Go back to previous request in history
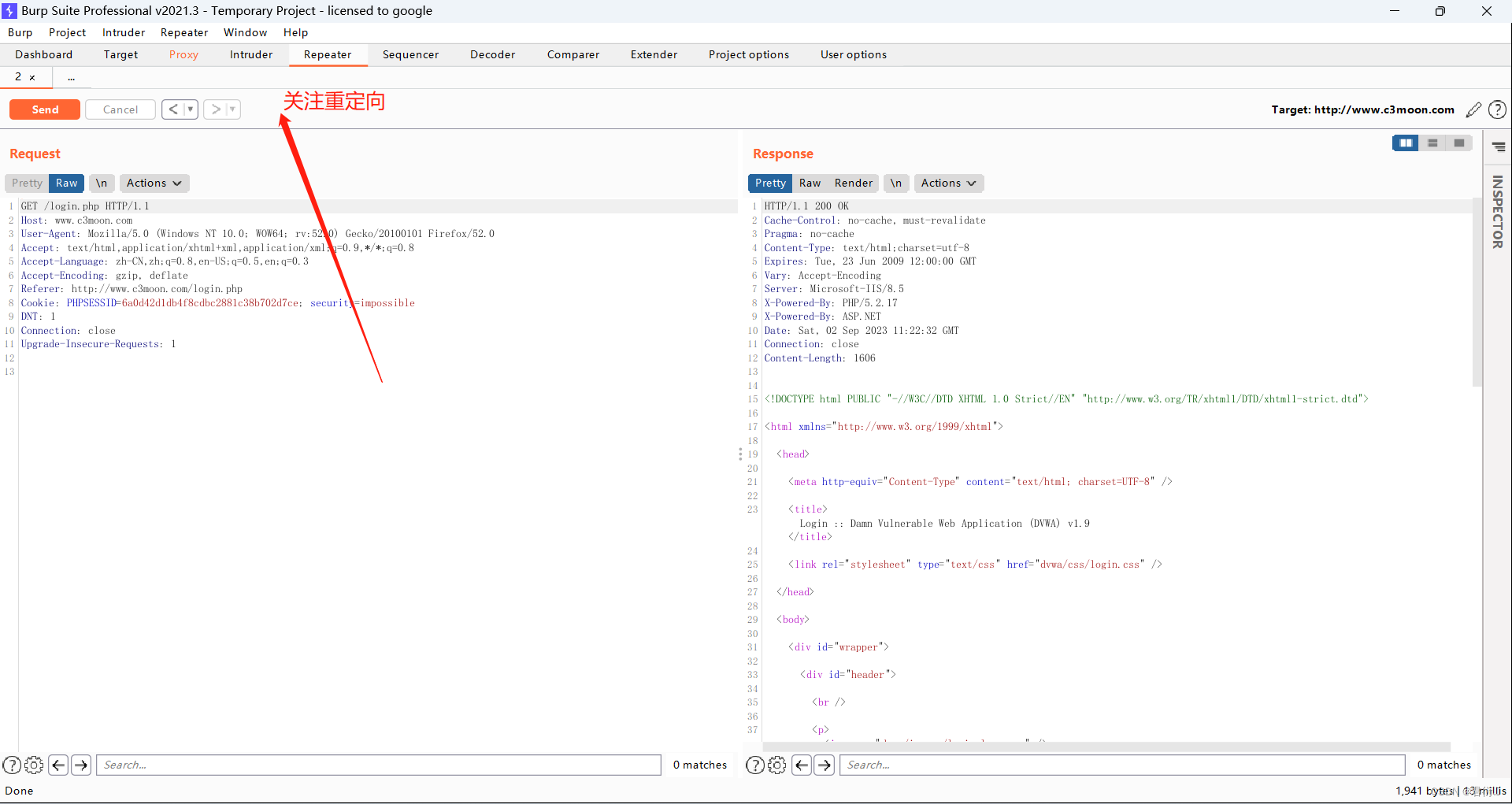1512x804 pixels. click(173, 109)
